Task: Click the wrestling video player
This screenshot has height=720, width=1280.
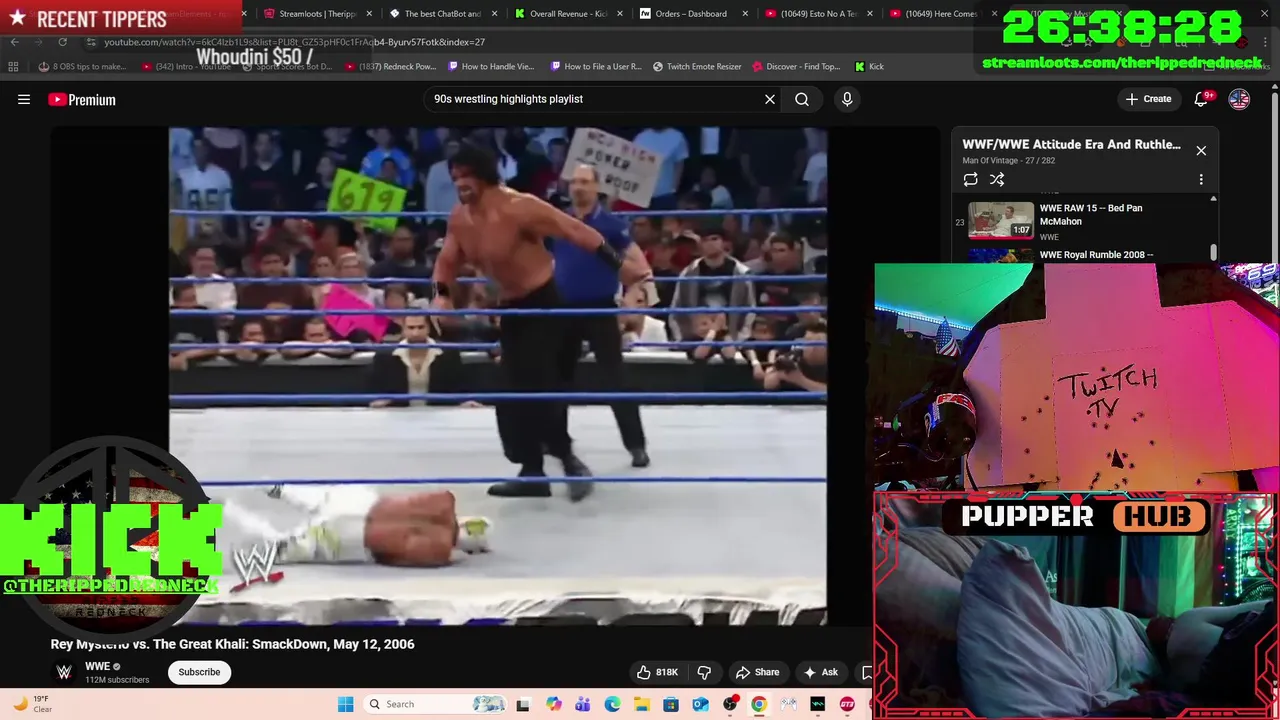Action: click(497, 376)
